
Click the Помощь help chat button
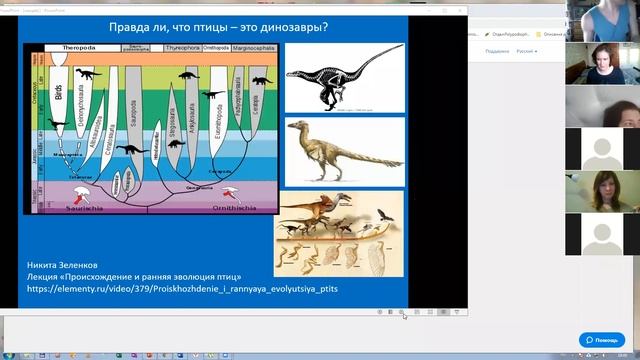602,340
